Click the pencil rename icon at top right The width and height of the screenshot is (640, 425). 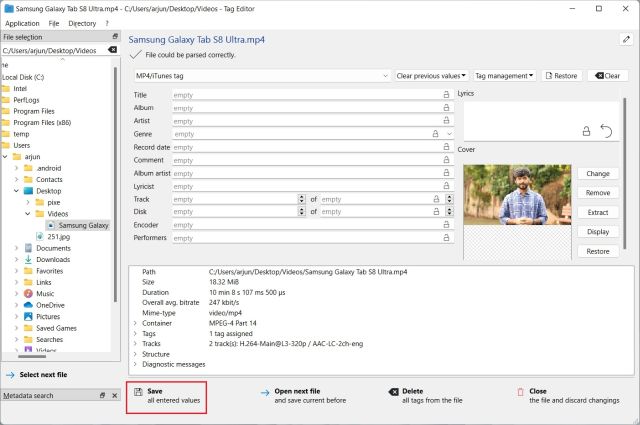[x=626, y=39]
